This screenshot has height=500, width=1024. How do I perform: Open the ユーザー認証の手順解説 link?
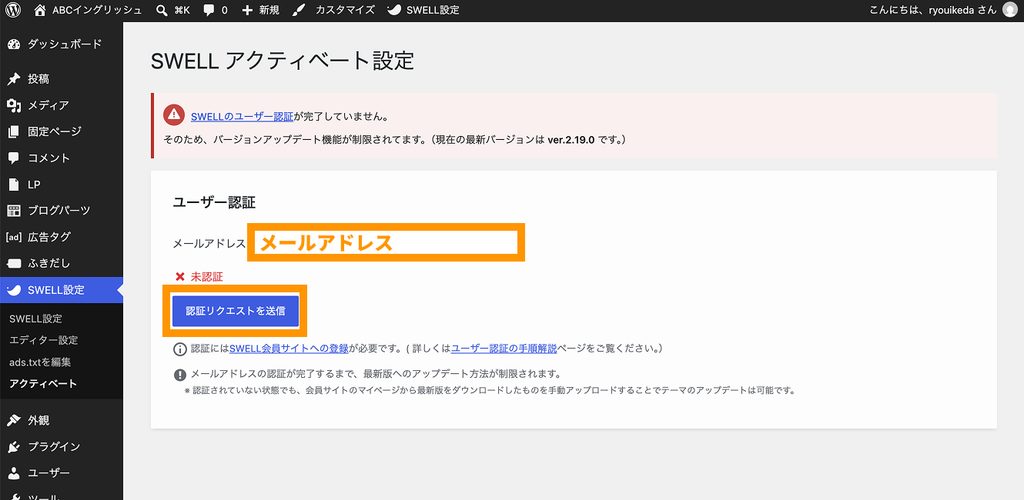coord(504,349)
